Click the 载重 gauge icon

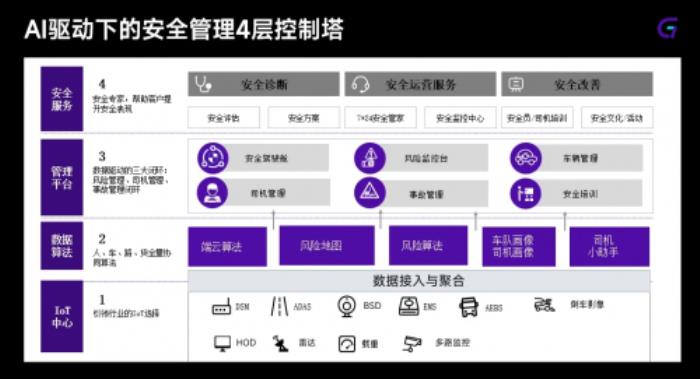pyautogui.click(x=347, y=344)
